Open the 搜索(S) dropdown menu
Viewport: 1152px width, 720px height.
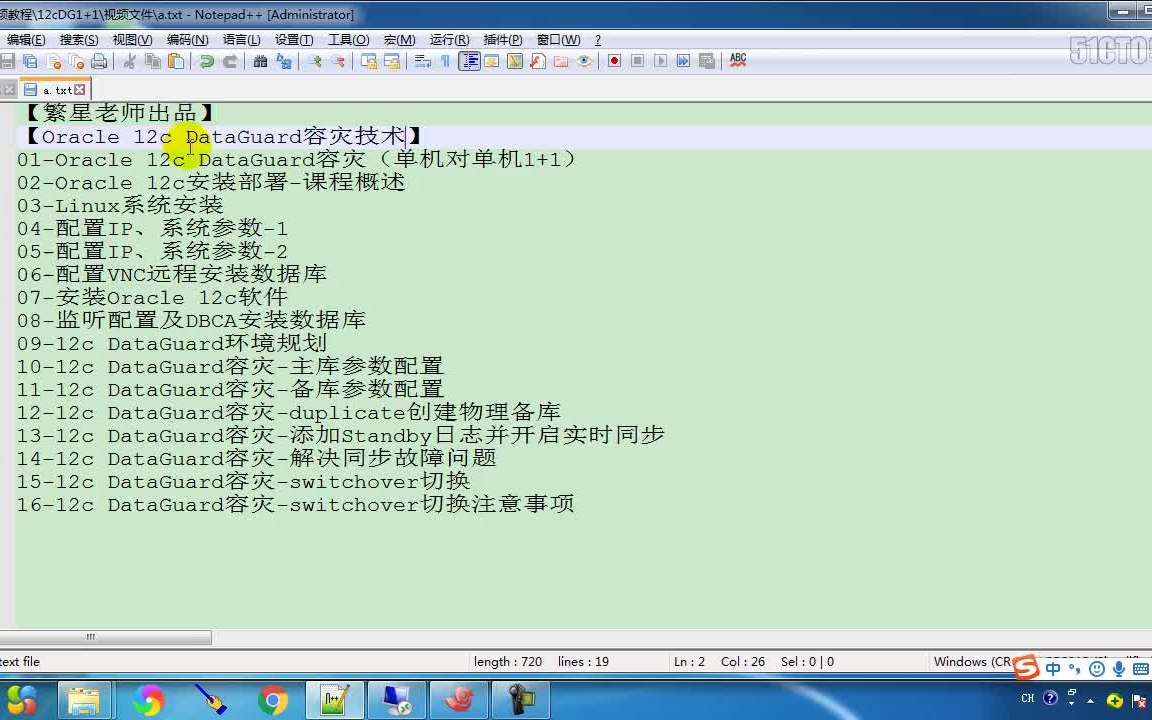78,40
